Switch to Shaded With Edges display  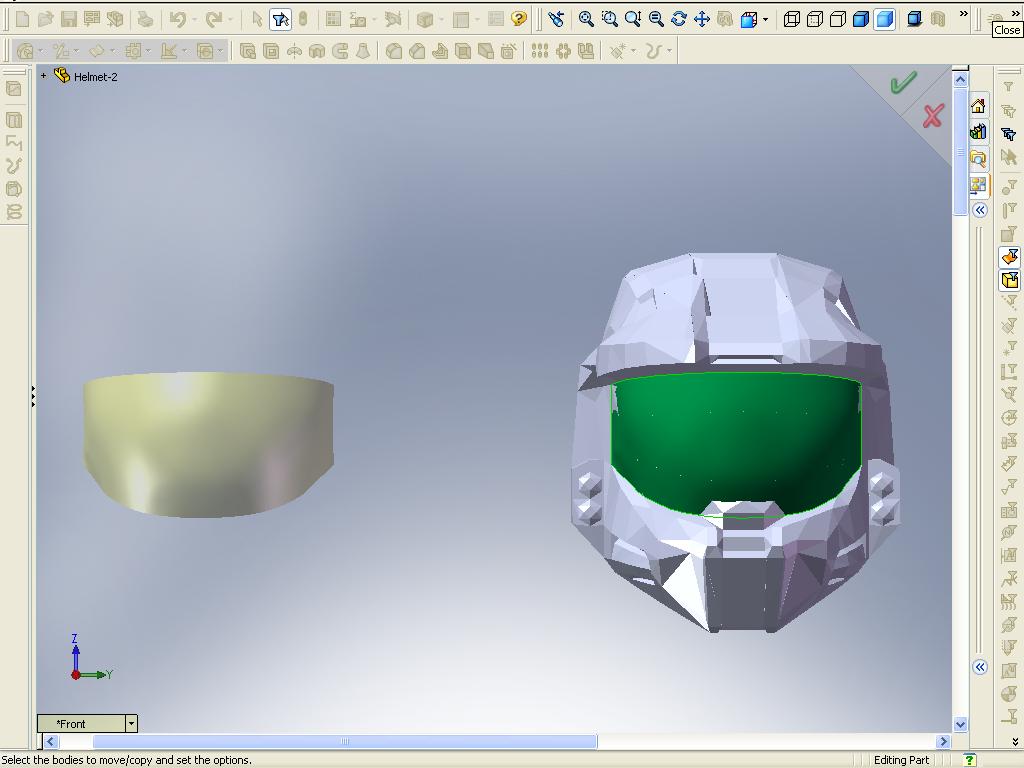(861, 20)
